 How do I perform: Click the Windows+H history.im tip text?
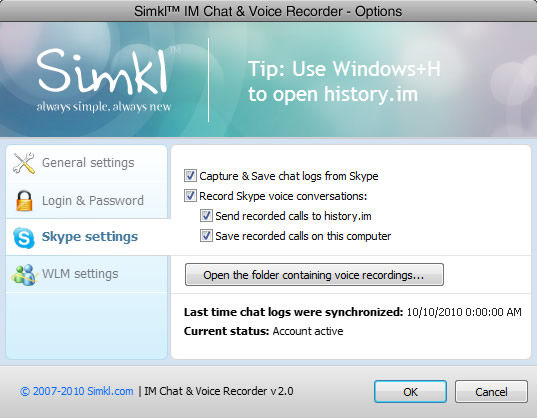(344, 81)
